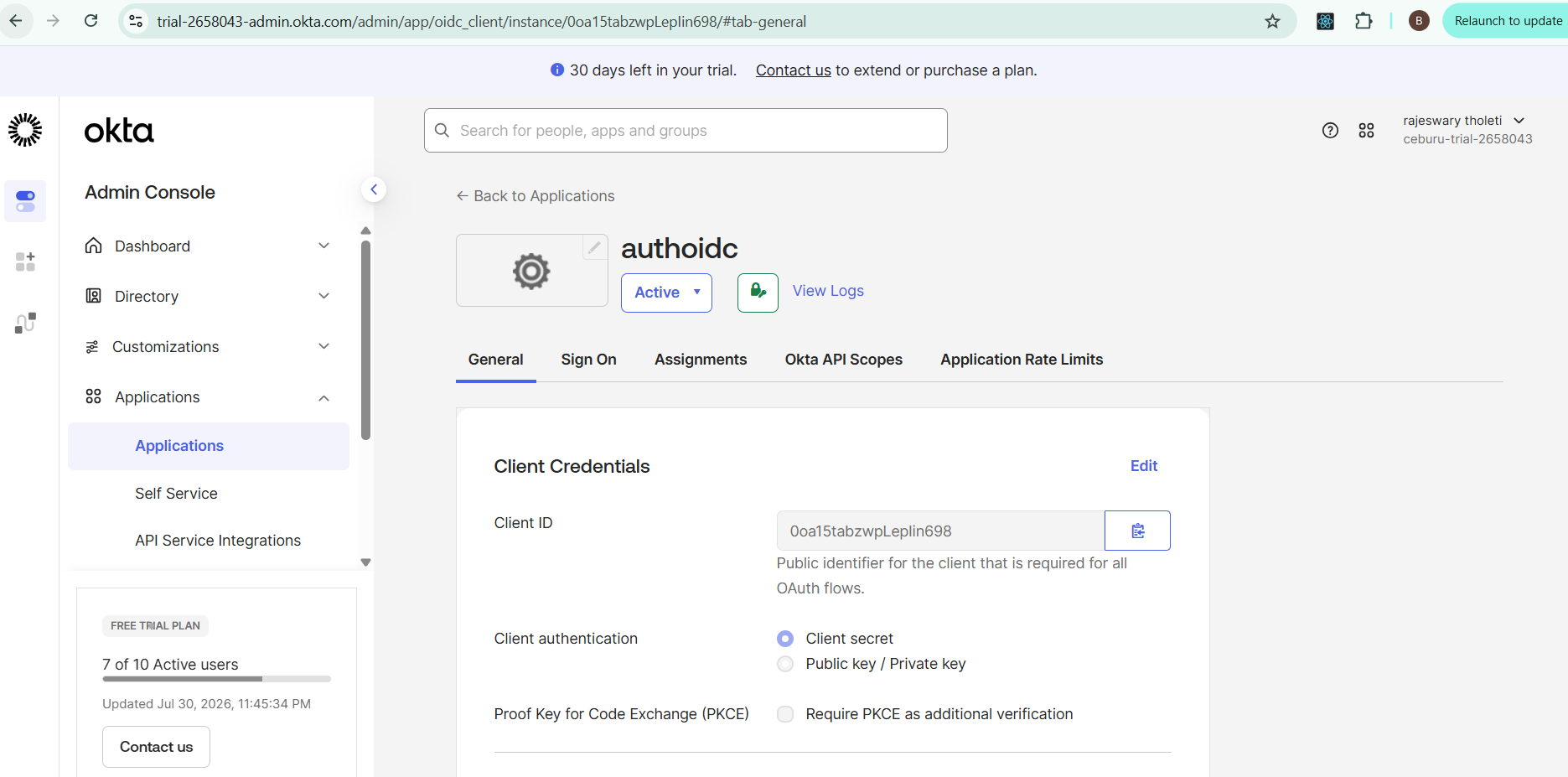The height and width of the screenshot is (777, 1568).
Task: Click the Applications grid icon in sidebar
Action: tap(93, 396)
